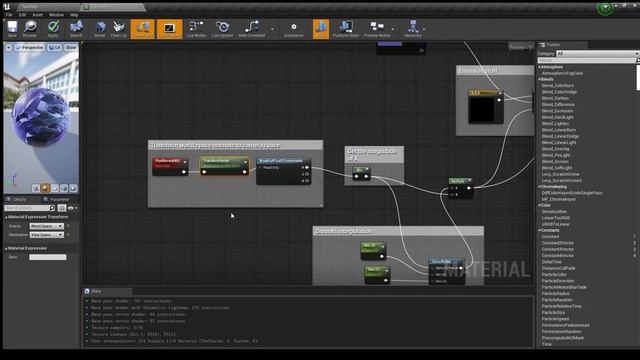Toggle Live Nodes in toolbar
The image size is (640, 360).
[196, 29]
